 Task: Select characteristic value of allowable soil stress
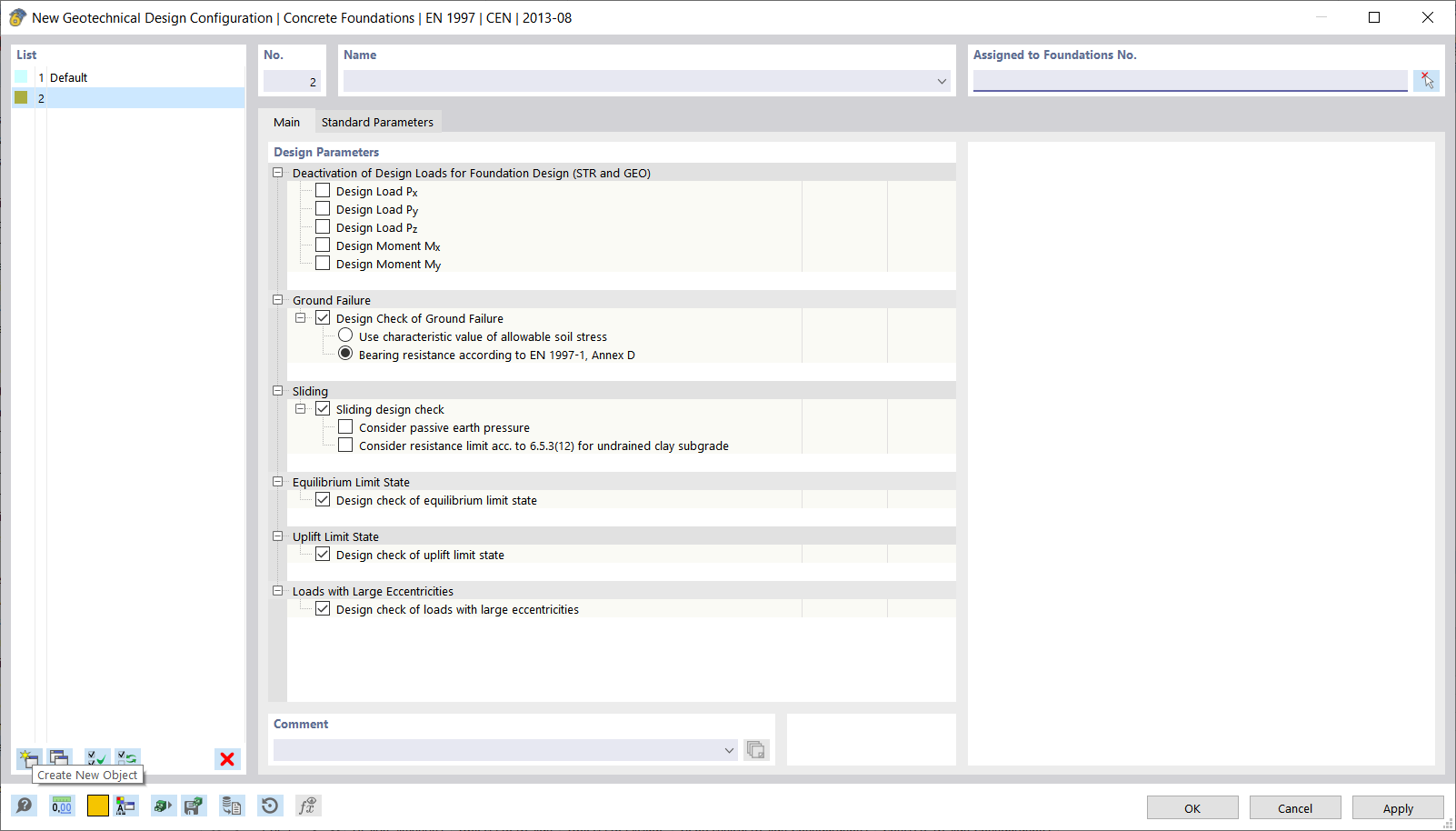pos(345,335)
